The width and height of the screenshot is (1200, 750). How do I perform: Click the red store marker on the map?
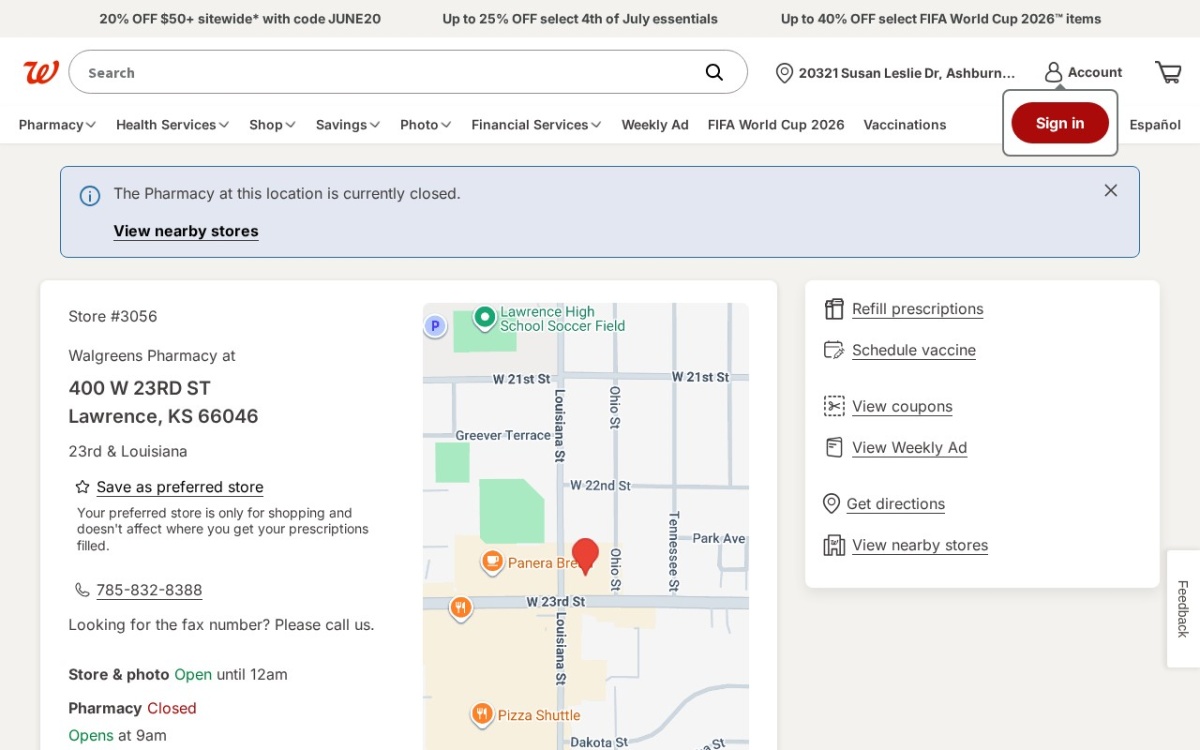pyautogui.click(x=585, y=555)
